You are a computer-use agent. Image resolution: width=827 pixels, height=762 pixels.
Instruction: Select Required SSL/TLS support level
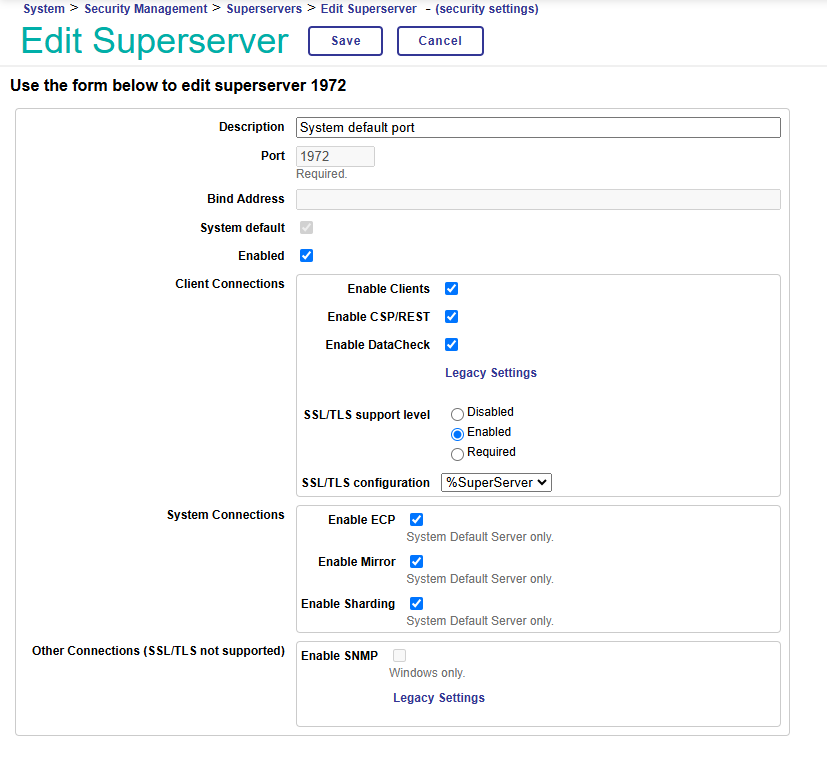pos(457,454)
